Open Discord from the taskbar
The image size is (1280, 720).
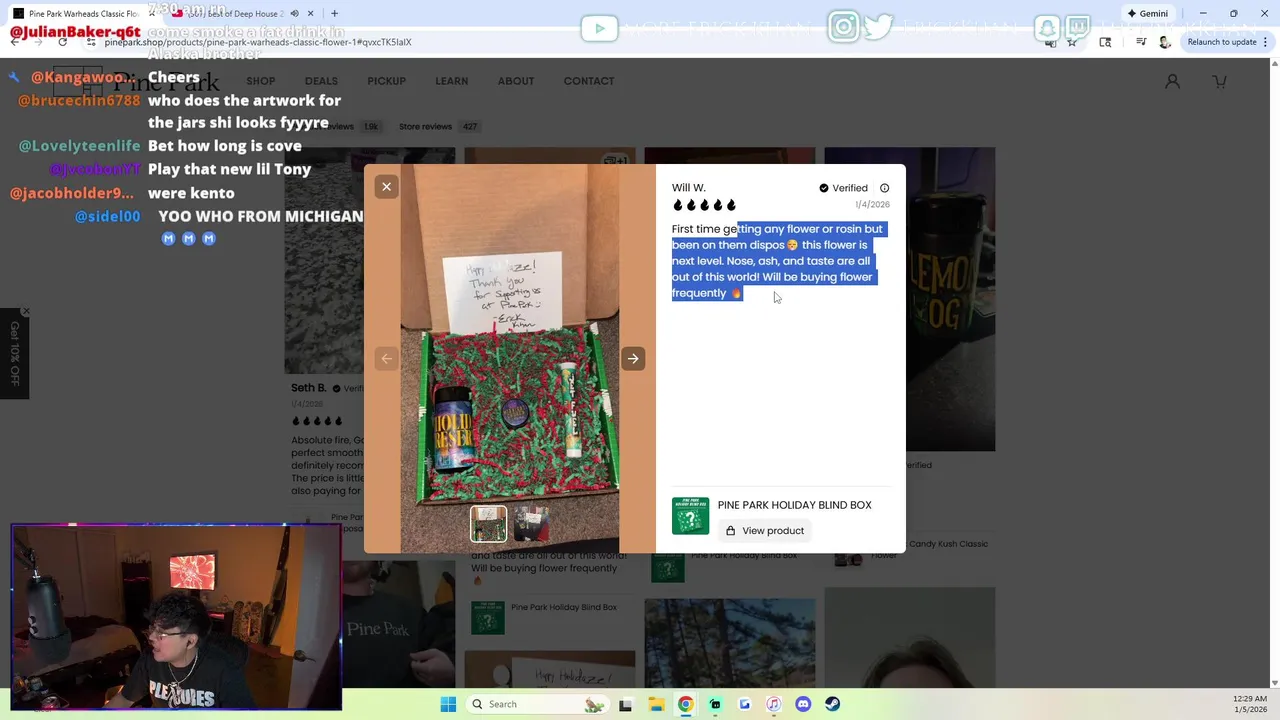tap(803, 704)
